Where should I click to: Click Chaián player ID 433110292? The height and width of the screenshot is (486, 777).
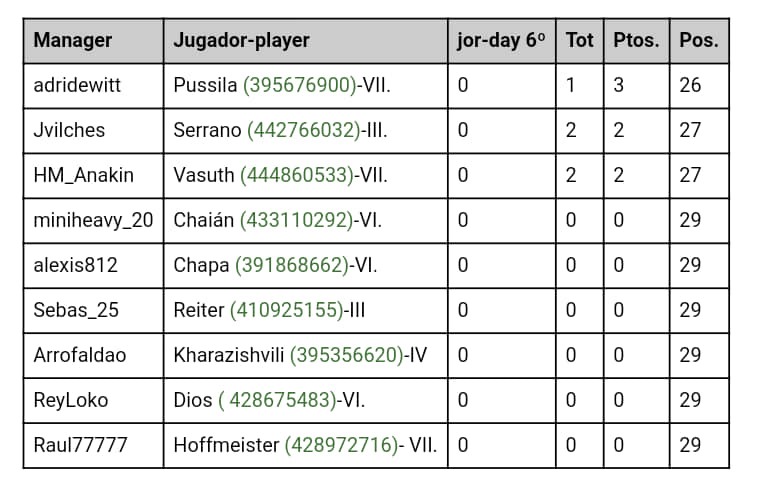click(x=296, y=220)
